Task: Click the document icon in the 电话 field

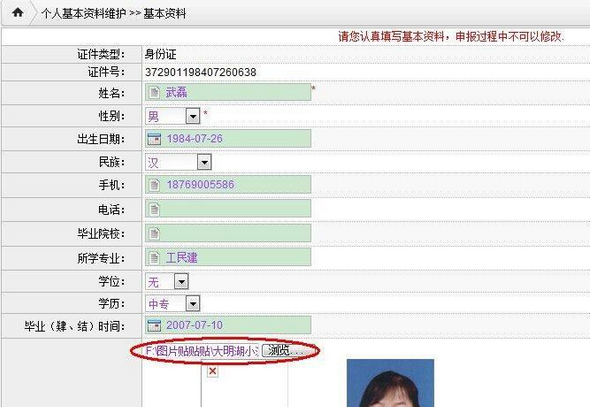Action: [154, 209]
